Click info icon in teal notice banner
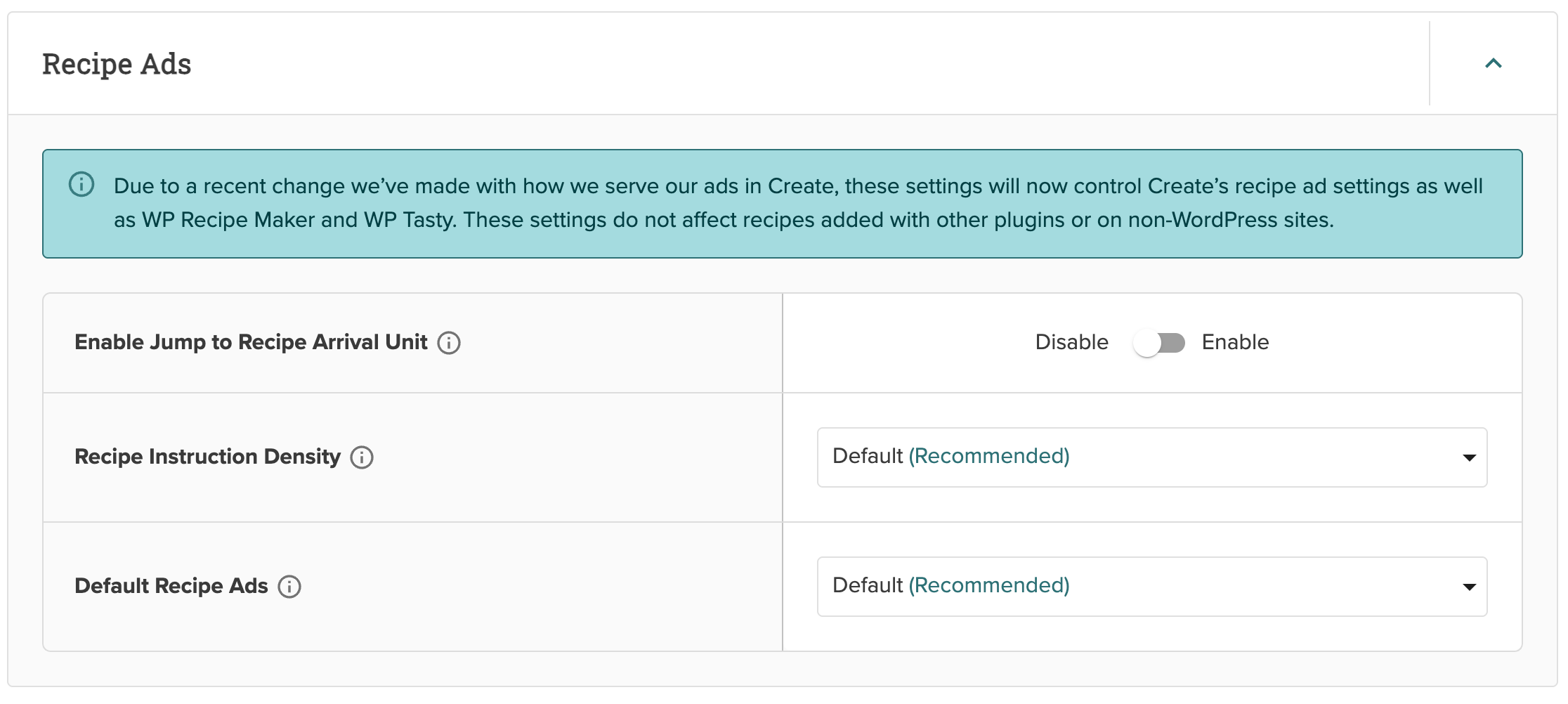 click(x=81, y=185)
